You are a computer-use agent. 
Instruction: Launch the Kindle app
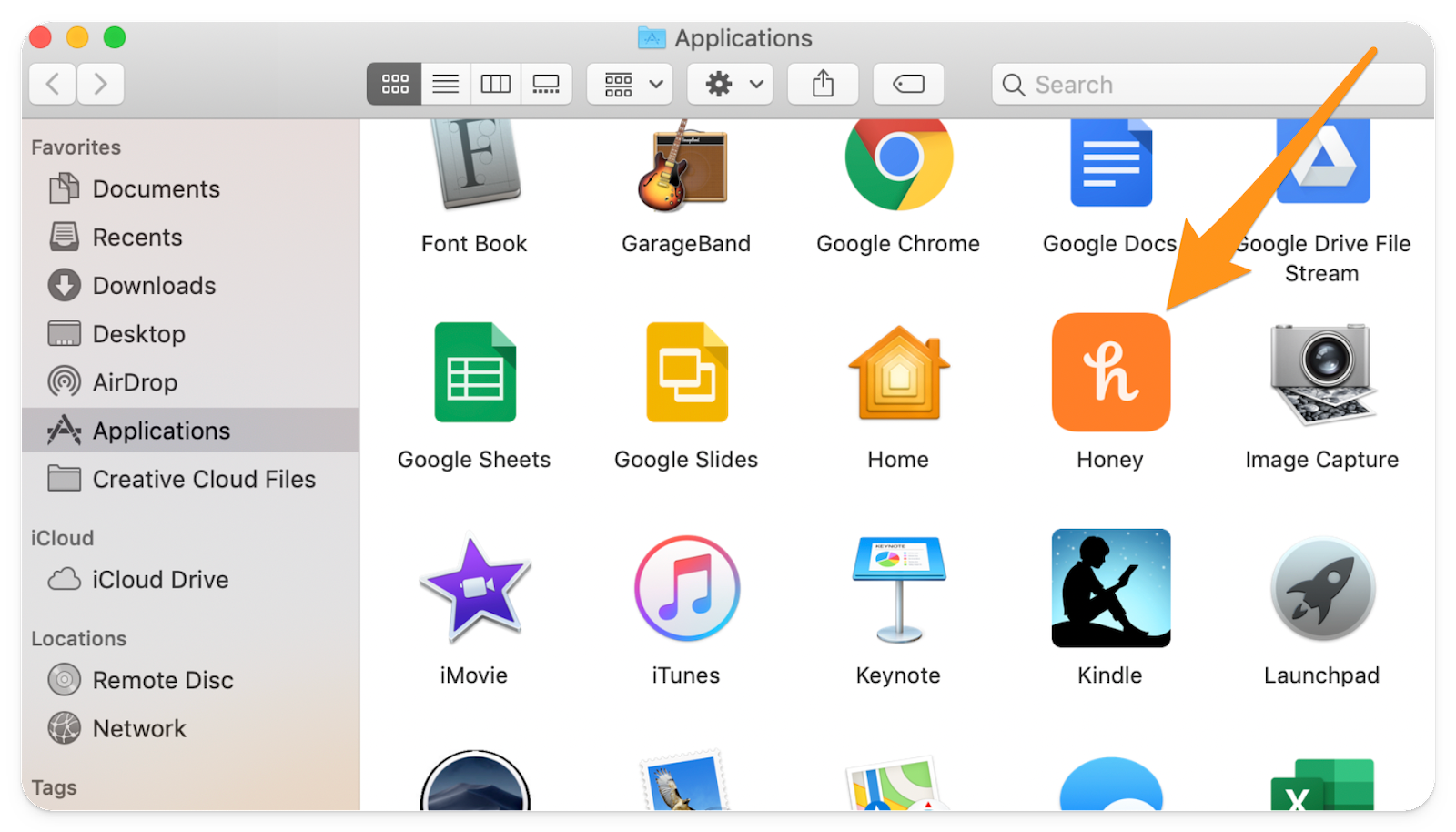(x=1110, y=587)
